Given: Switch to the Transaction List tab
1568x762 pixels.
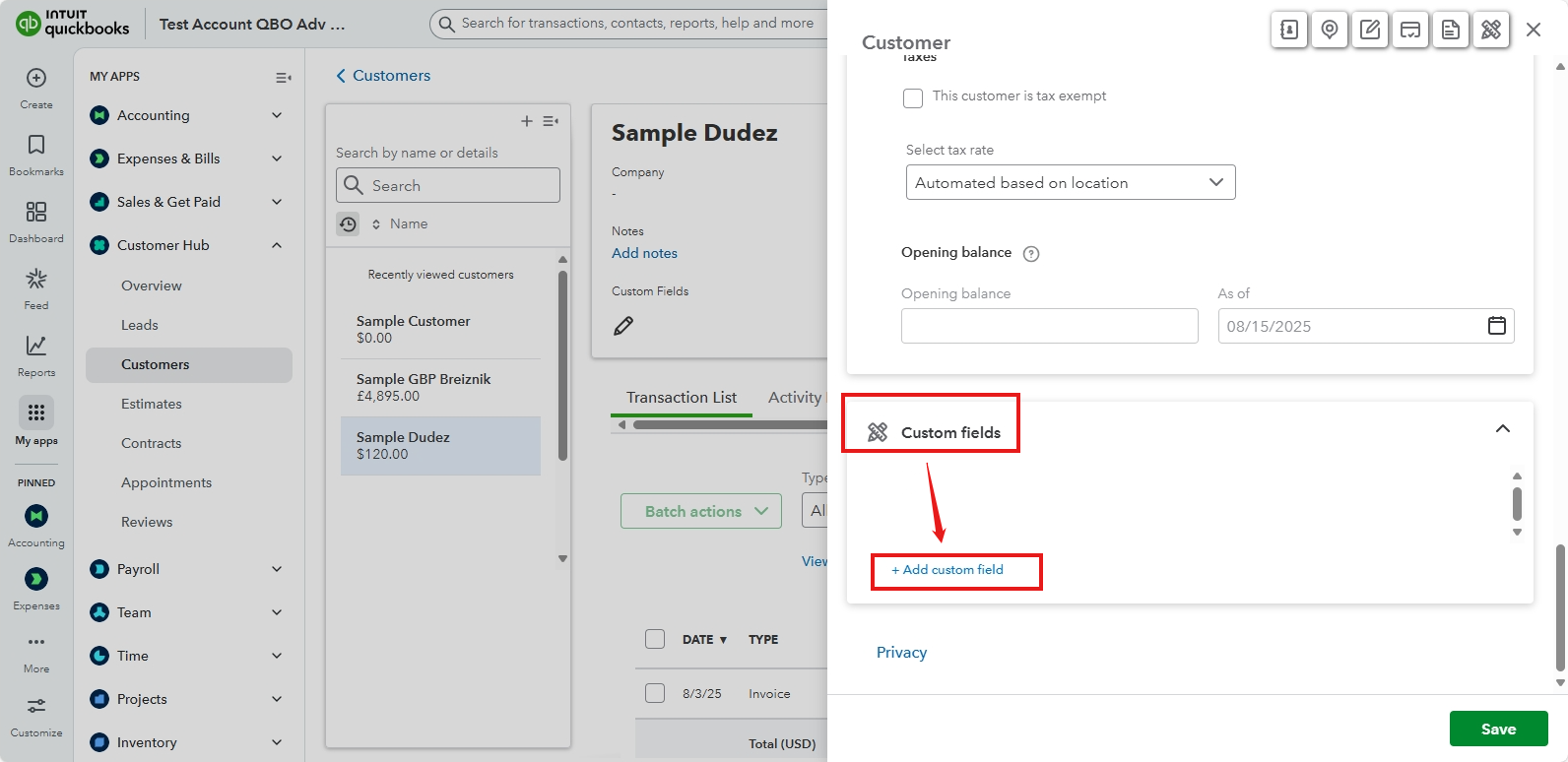Looking at the screenshot, I should pyautogui.click(x=682, y=398).
